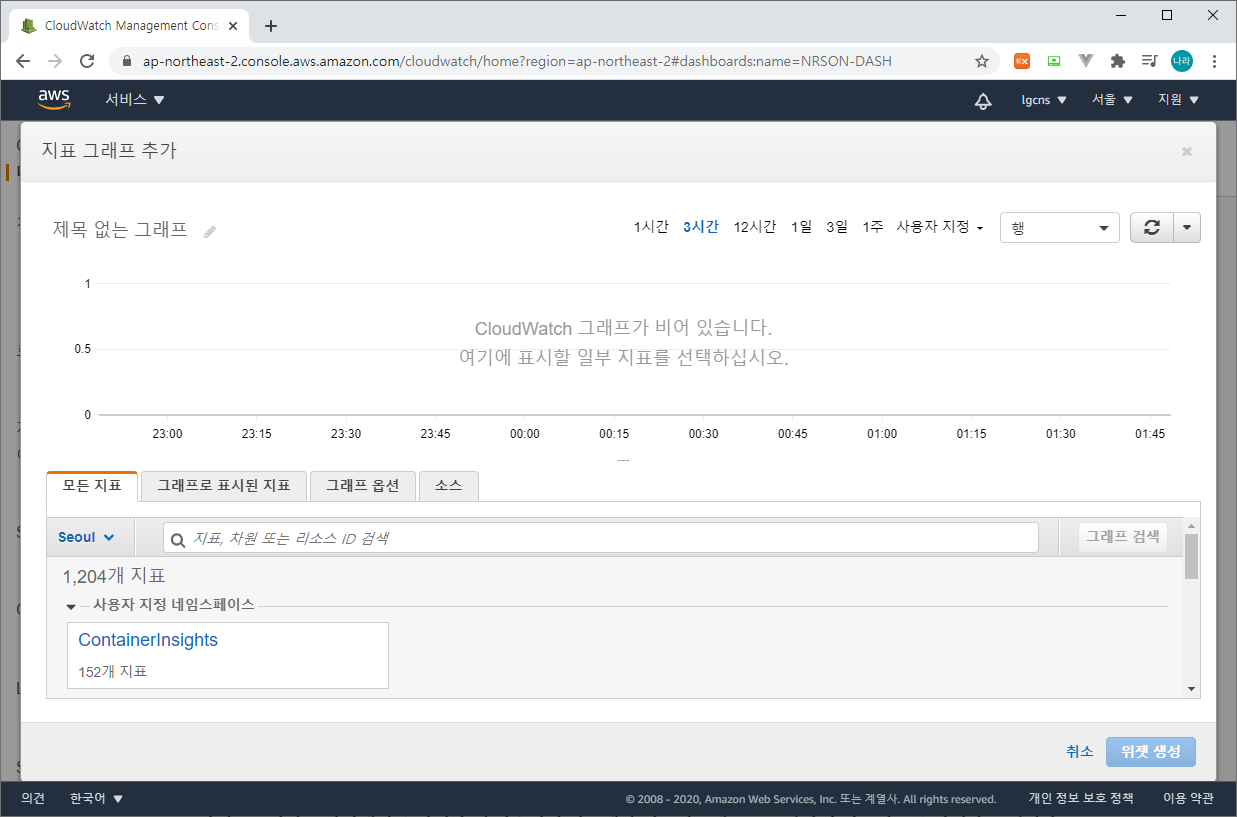The width and height of the screenshot is (1237, 817).
Task: Set time range to 3시간
Action: pos(701,227)
